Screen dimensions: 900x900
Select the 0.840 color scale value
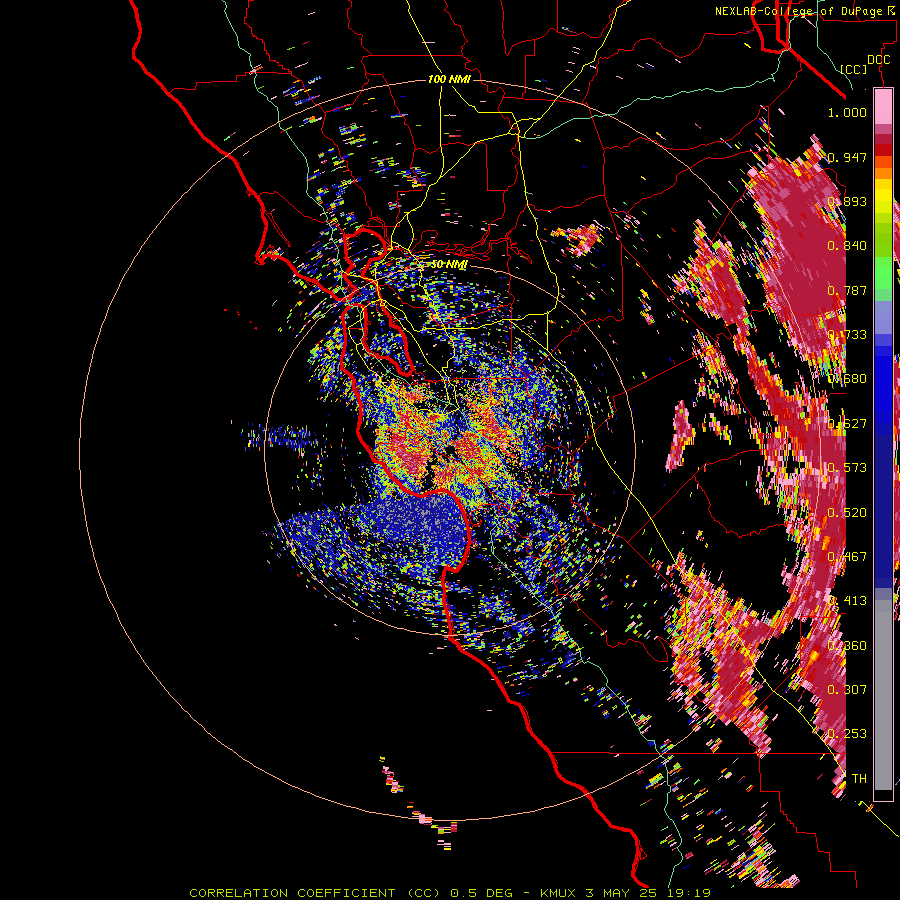(x=847, y=246)
